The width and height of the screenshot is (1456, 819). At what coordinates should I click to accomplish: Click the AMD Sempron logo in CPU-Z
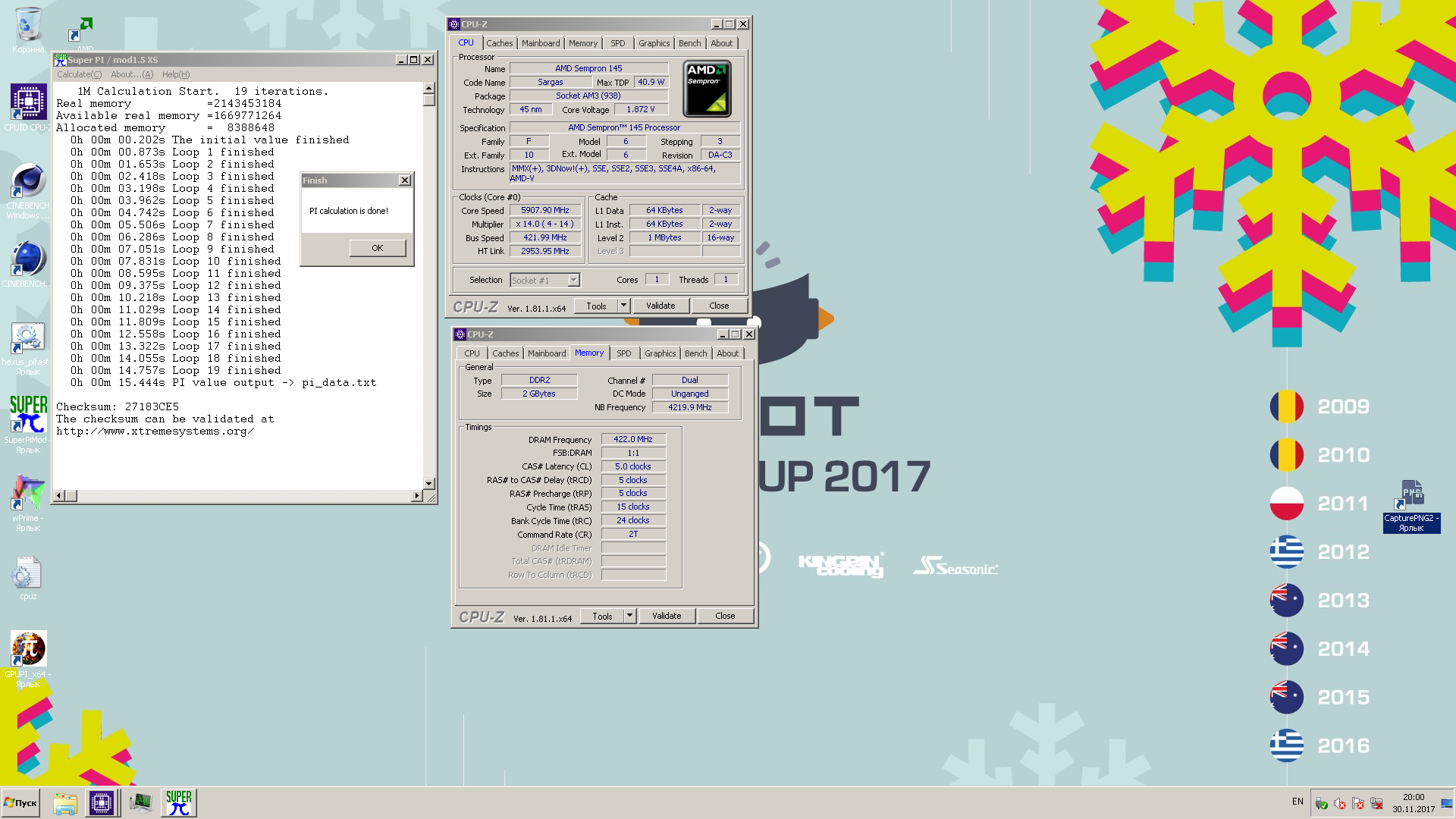pyautogui.click(x=708, y=89)
